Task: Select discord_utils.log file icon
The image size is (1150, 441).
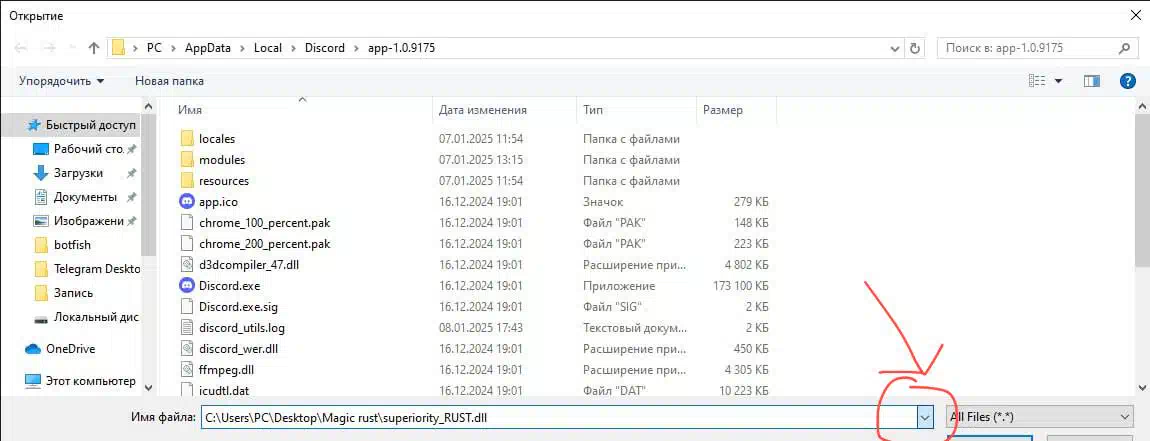Action: click(x=186, y=328)
